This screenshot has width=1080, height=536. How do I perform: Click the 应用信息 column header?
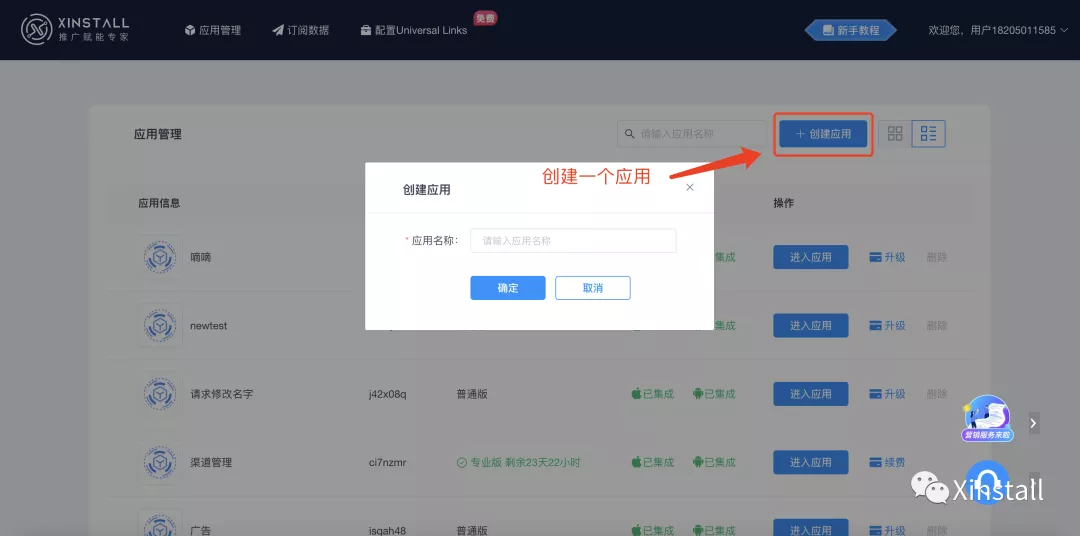point(159,203)
